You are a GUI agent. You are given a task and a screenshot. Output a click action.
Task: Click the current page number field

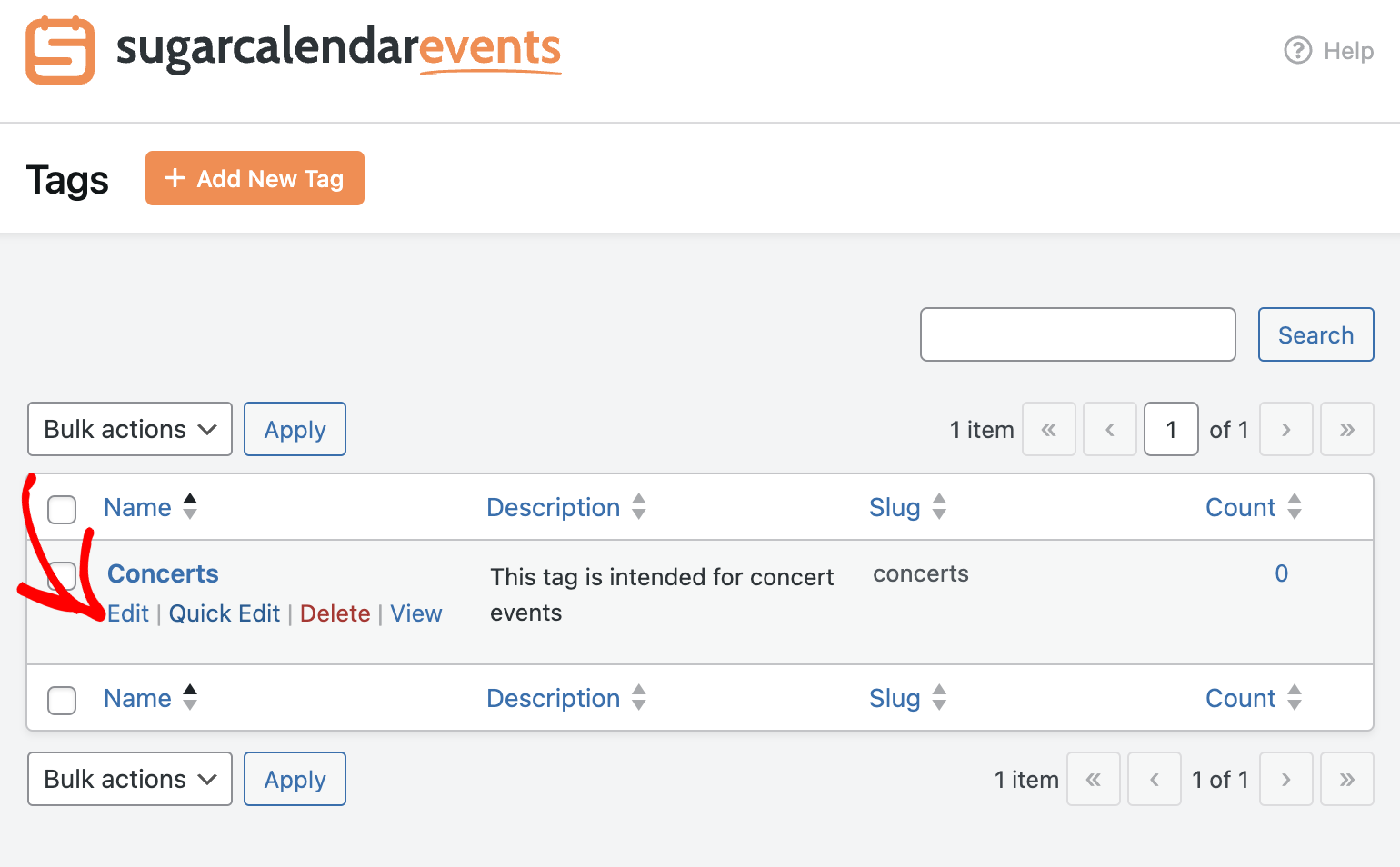(1171, 429)
